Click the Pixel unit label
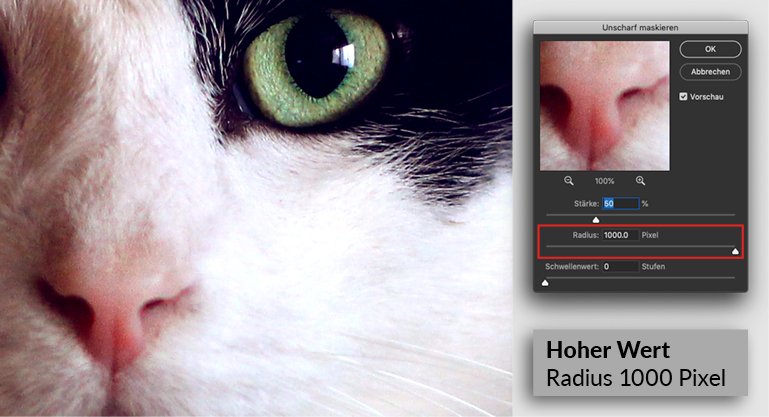This screenshot has height=417, width=769. (650, 235)
